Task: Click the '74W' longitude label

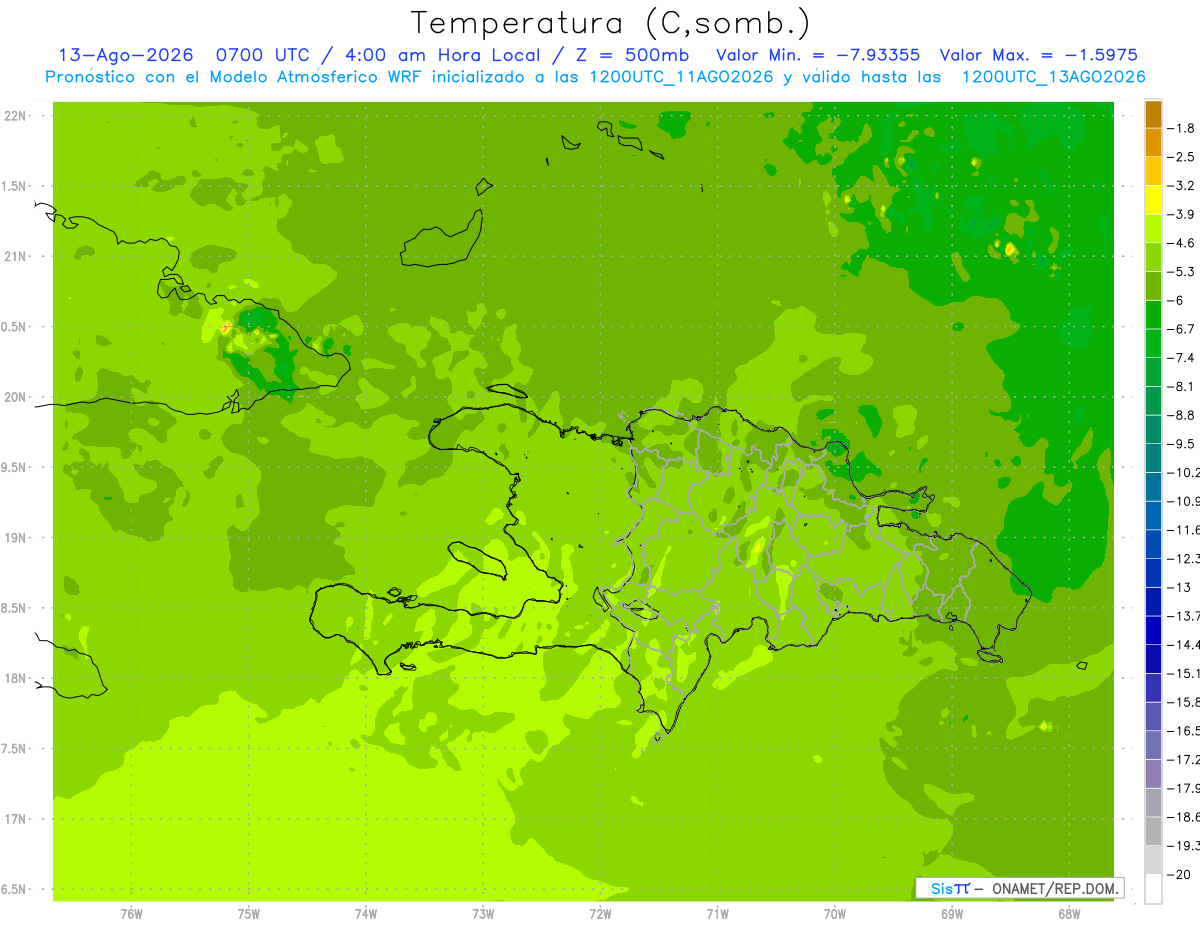Action: (366, 913)
